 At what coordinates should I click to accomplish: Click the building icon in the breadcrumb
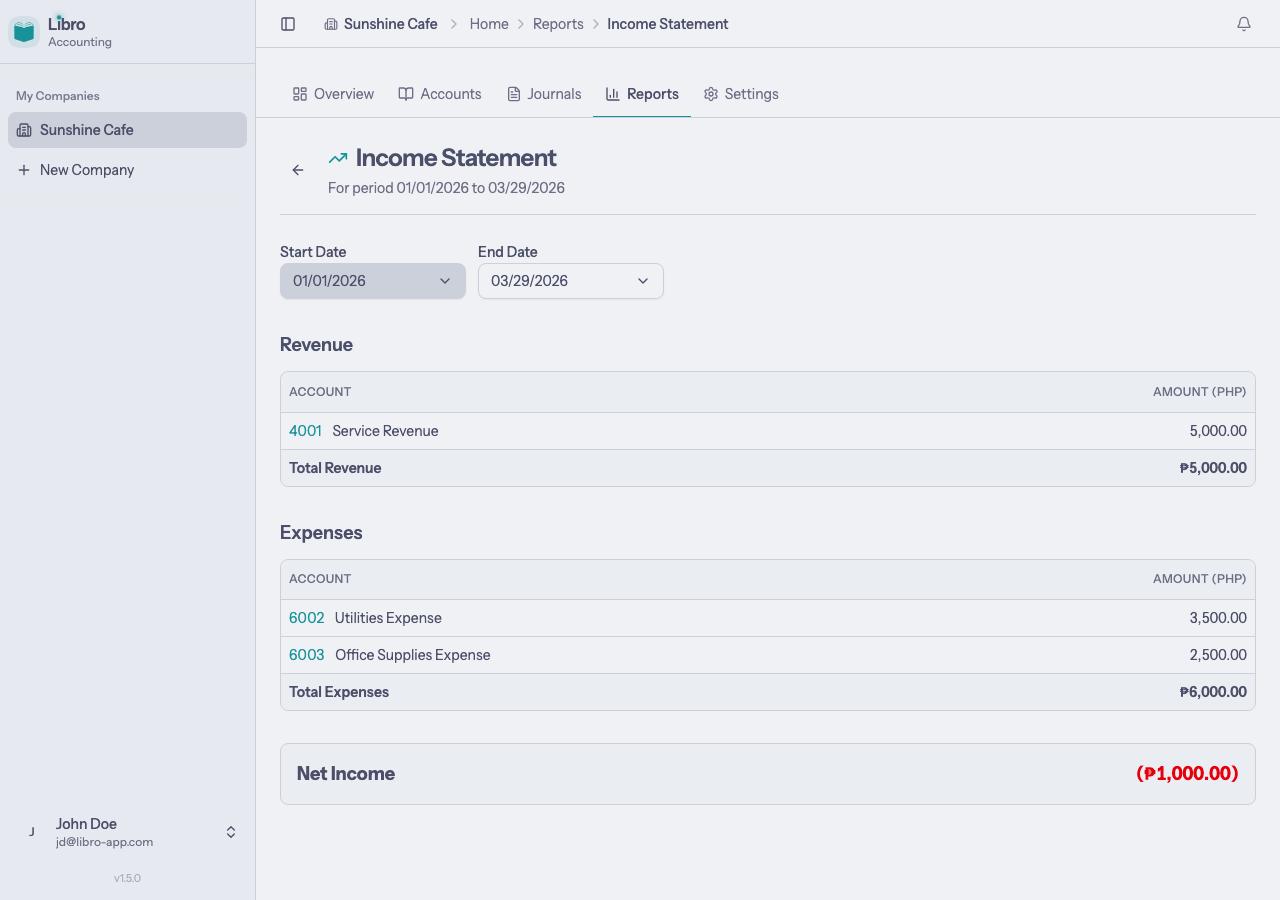(331, 23)
